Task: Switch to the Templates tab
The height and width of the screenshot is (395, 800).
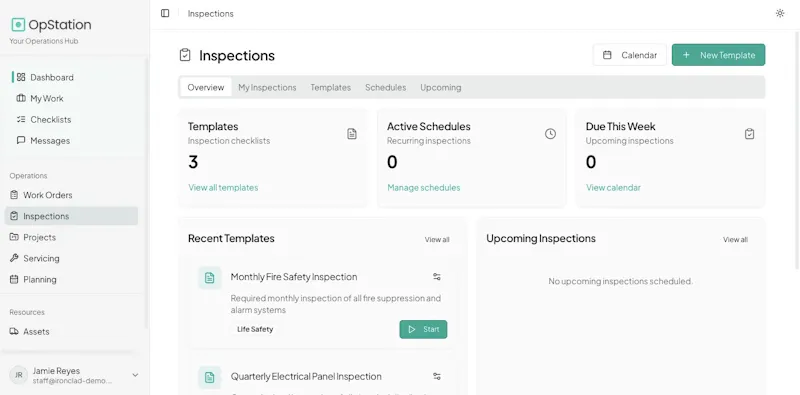Action: 331,87
